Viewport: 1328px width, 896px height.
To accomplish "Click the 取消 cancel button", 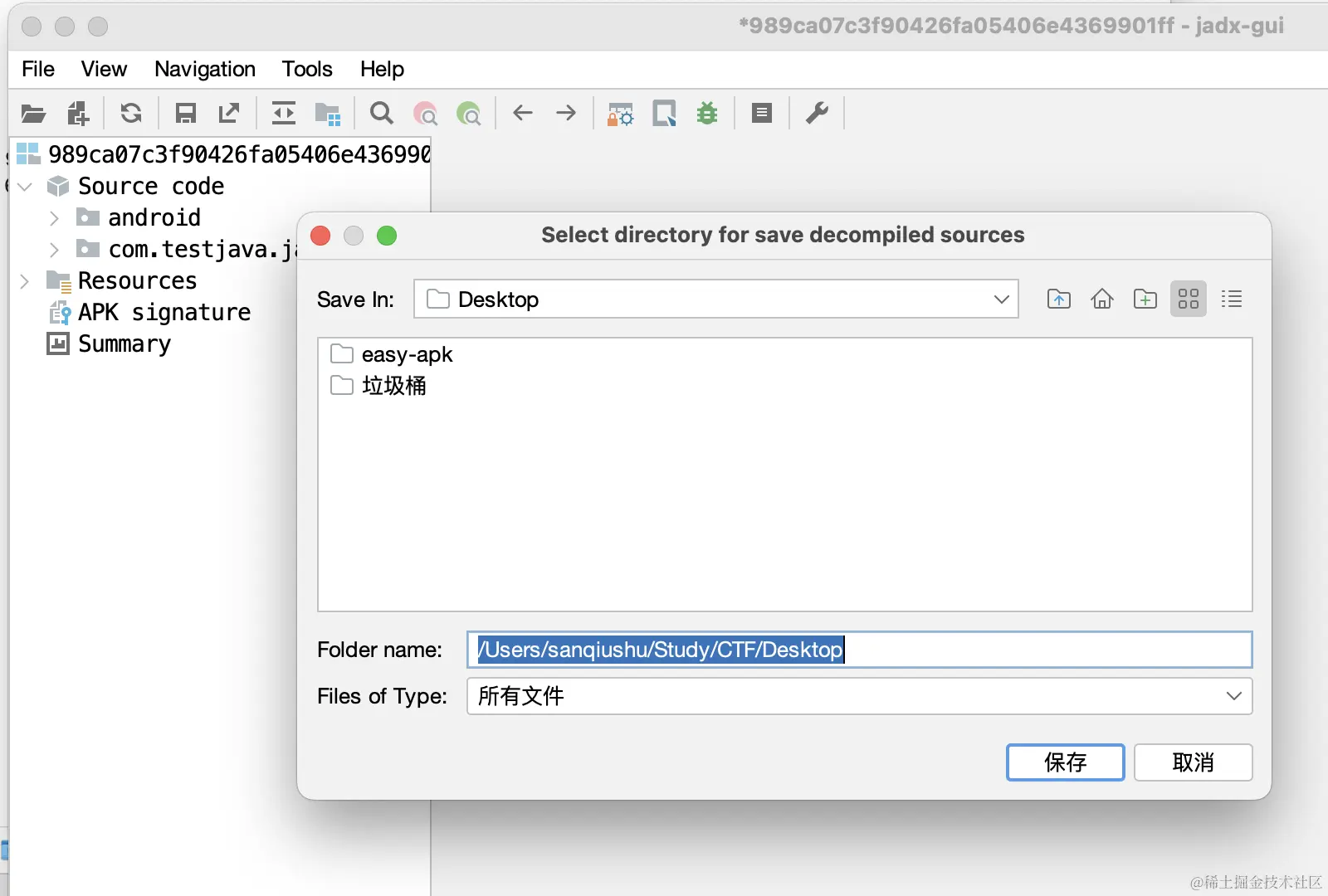I will click(x=1193, y=762).
